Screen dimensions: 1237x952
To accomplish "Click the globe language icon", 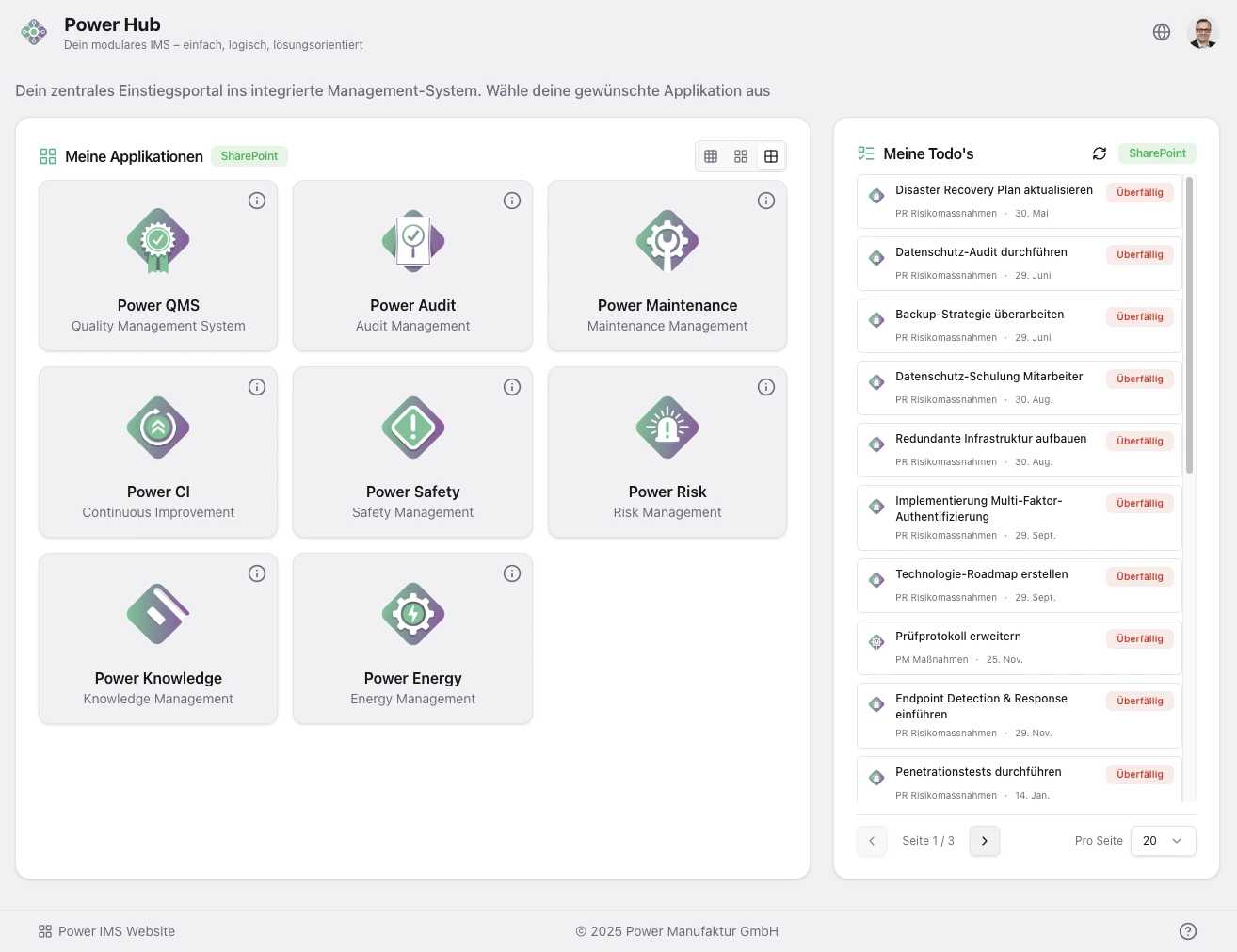I will click(x=1162, y=32).
